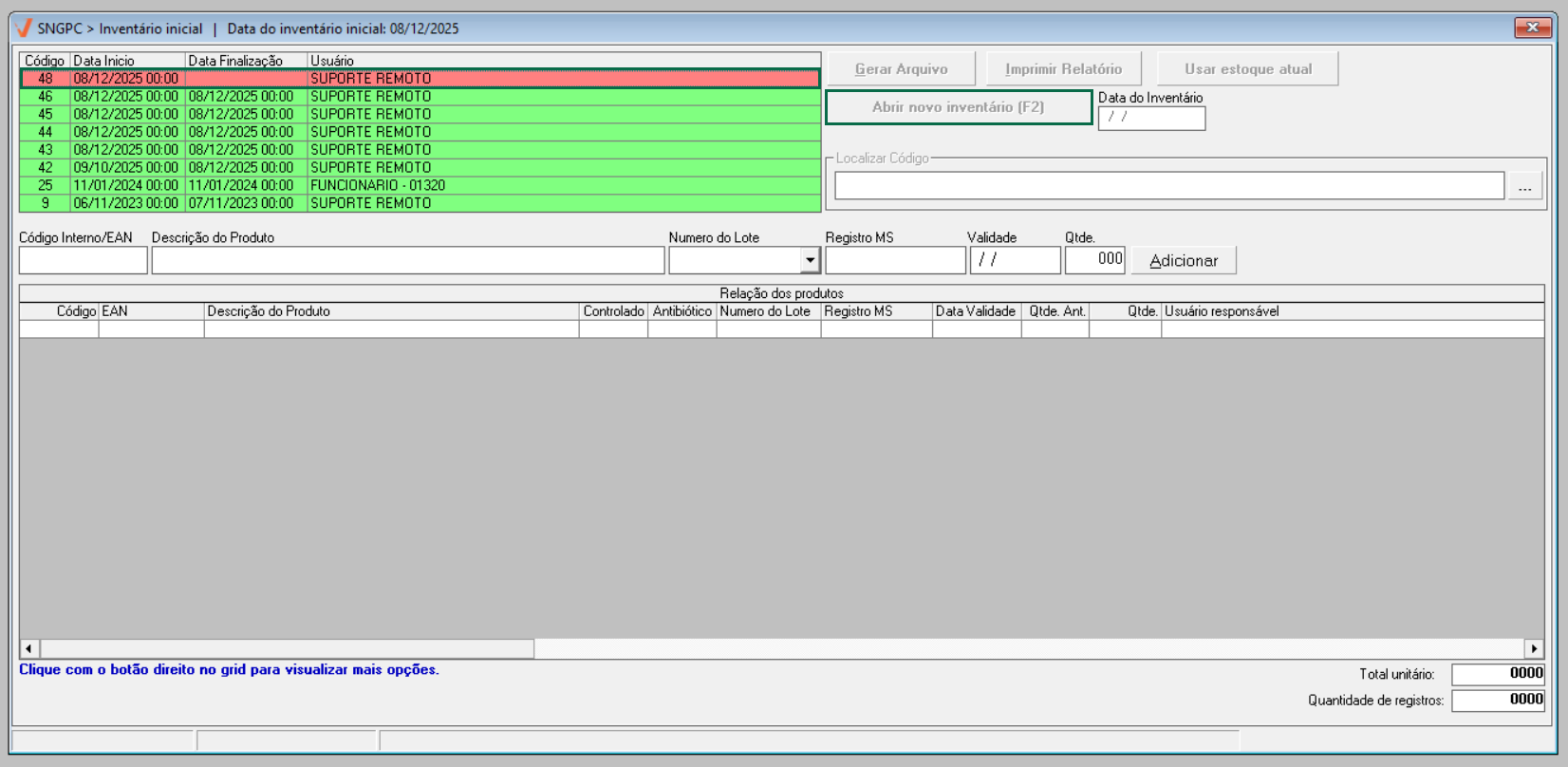The image size is (1568, 767).
Task: Click the Data do Inventário date field
Action: [1150, 118]
